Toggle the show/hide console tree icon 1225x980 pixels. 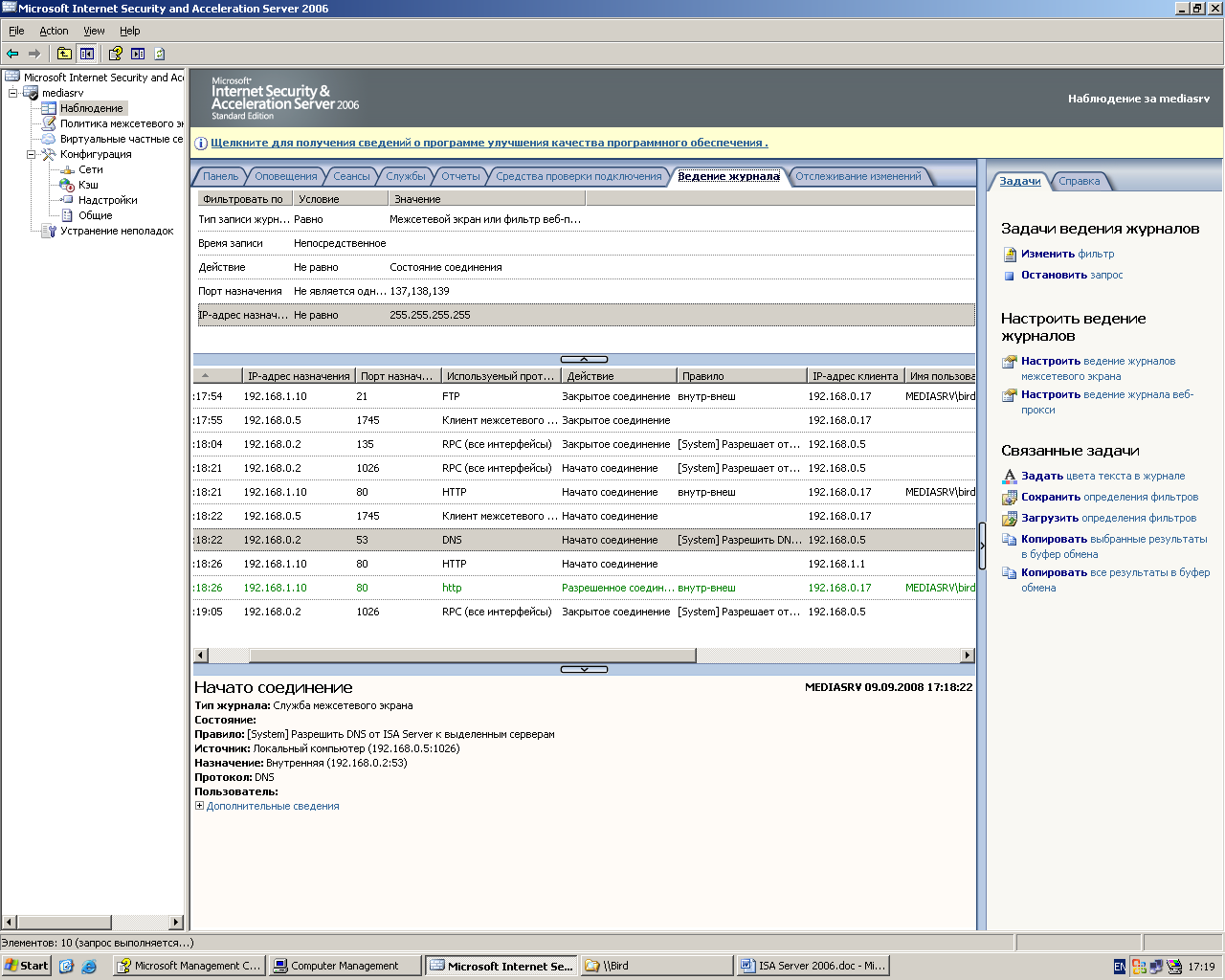pyautogui.click(x=87, y=54)
